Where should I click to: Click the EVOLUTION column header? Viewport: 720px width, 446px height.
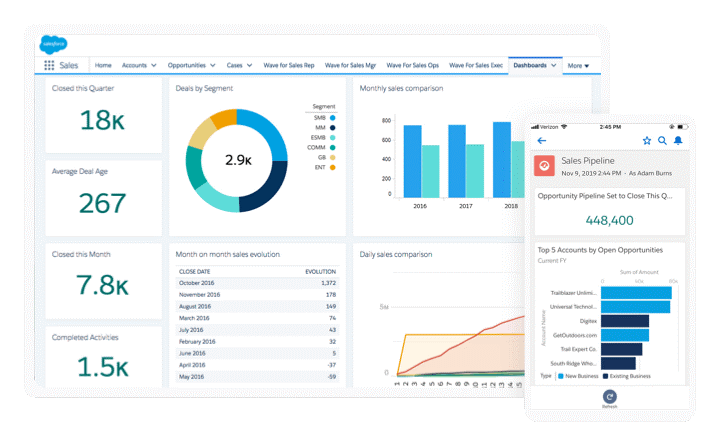(321, 271)
